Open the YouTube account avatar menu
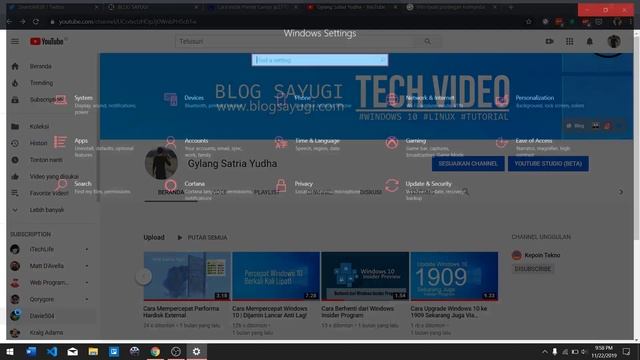This screenshot has height=360, width=640. point(613,41)
